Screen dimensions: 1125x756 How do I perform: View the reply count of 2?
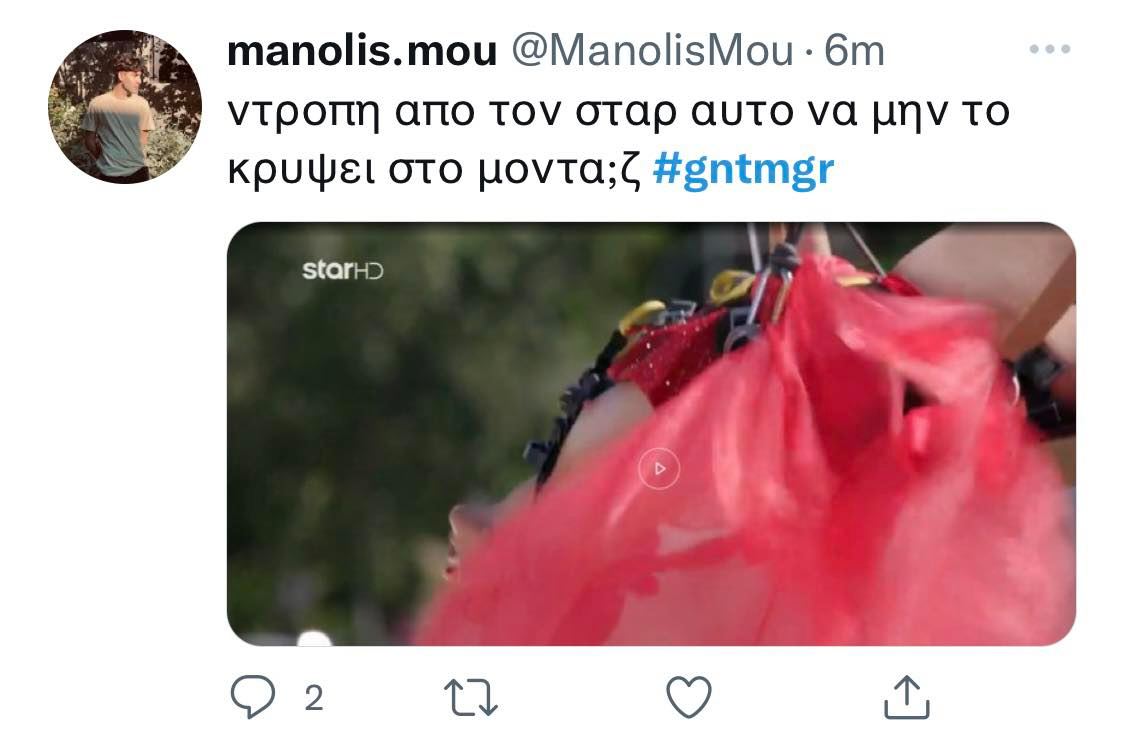314,698
